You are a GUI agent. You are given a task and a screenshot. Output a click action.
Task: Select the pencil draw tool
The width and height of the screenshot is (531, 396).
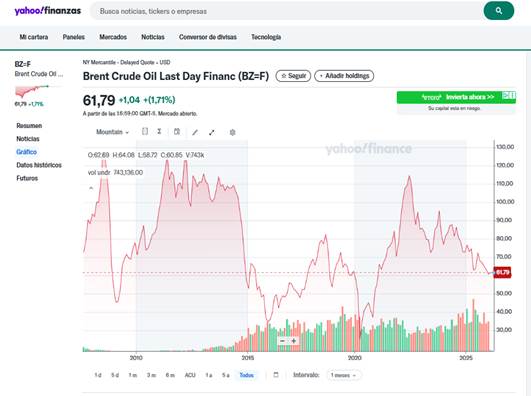click(195, 132)
